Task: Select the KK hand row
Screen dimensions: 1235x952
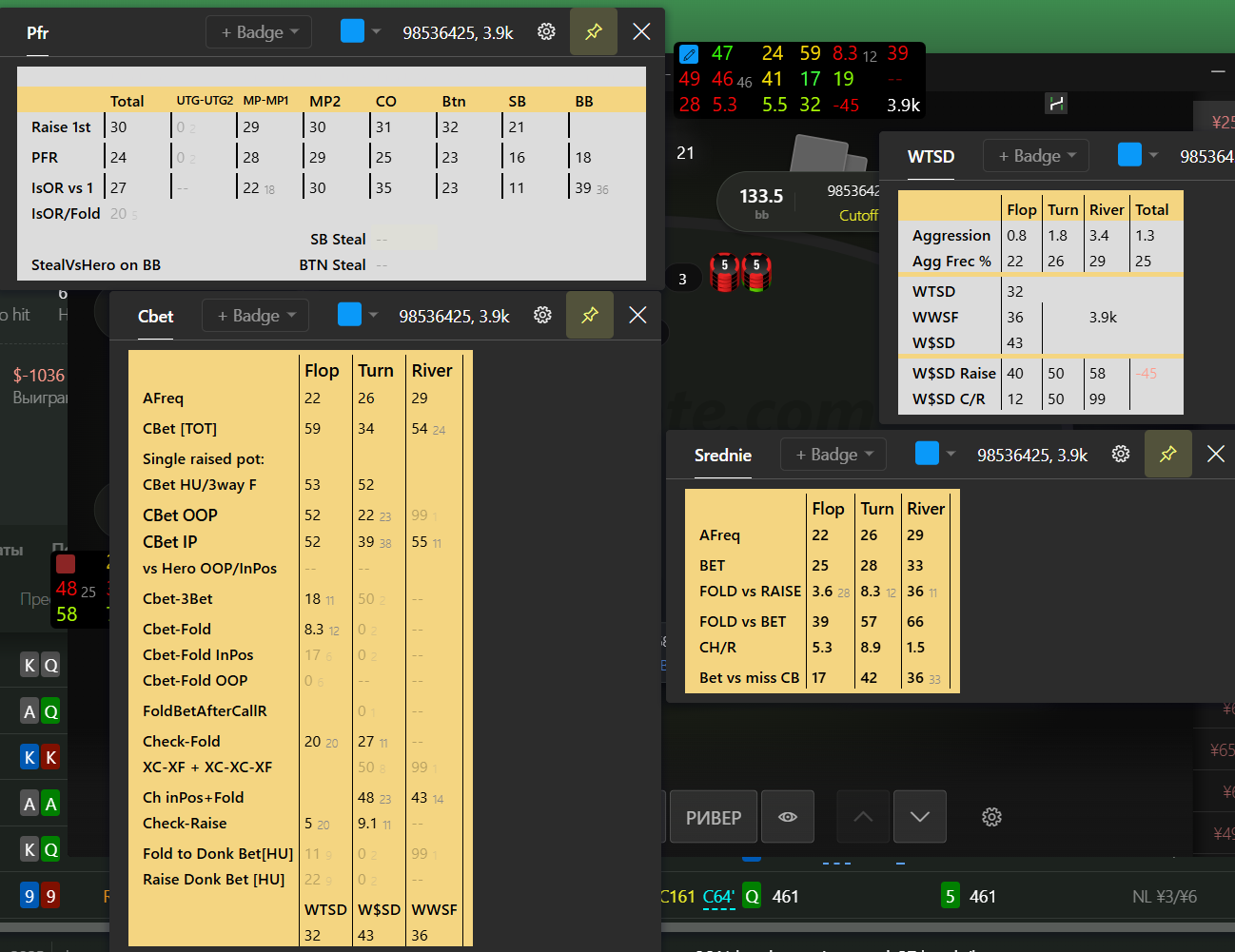Action: click(40, 757)
